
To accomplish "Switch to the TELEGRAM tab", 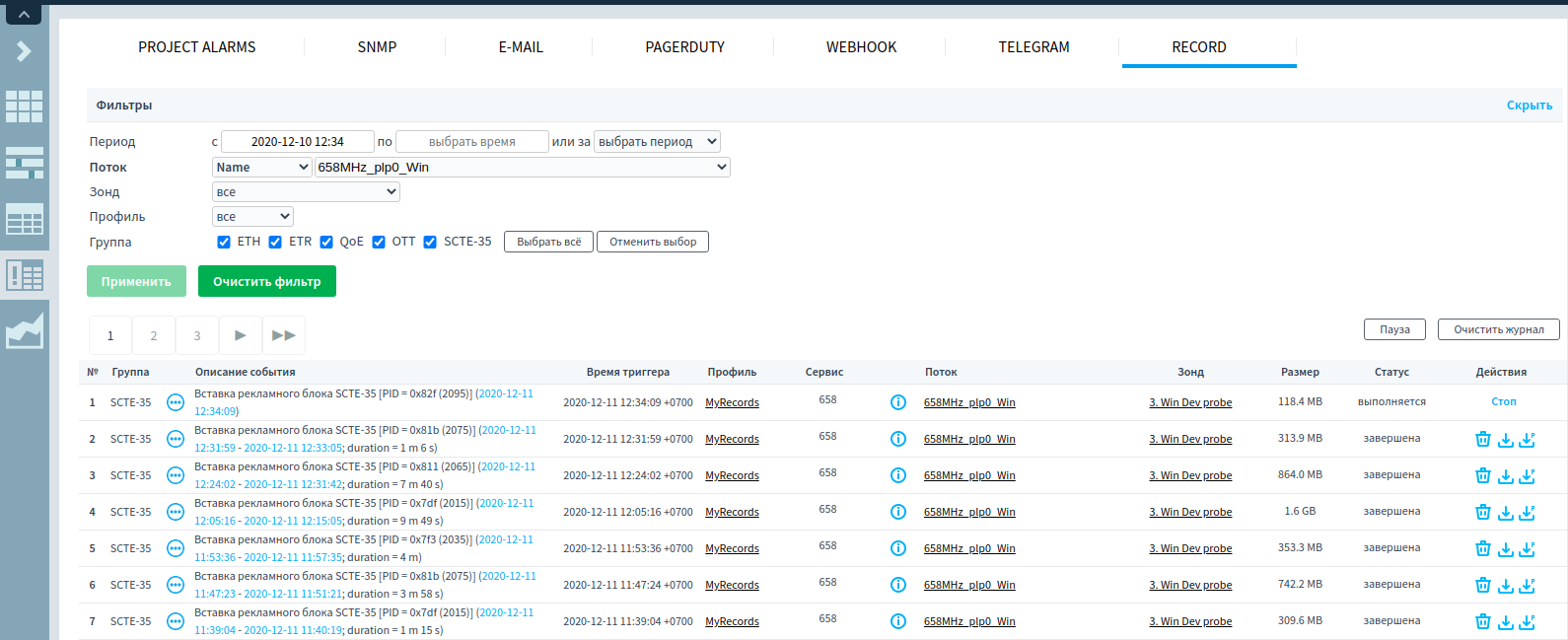I will [x=1033, y=47].
